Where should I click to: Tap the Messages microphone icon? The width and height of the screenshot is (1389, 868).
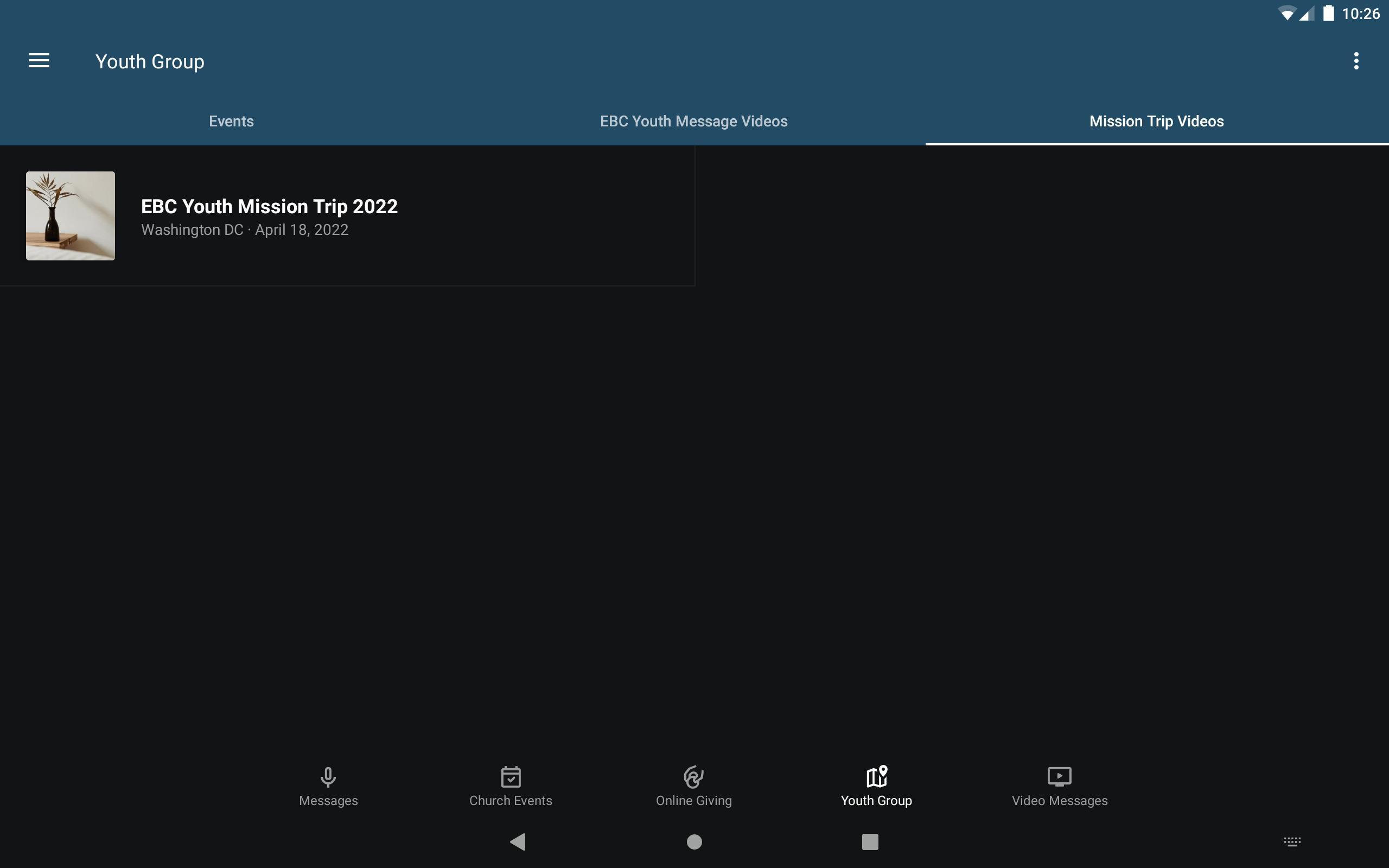pyautogui.click(x=328, y=777)
